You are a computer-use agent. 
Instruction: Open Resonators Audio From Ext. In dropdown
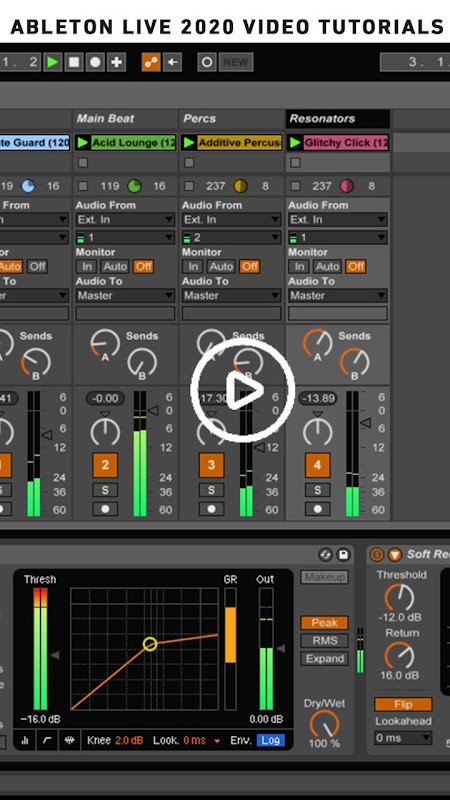click(338, 220)
